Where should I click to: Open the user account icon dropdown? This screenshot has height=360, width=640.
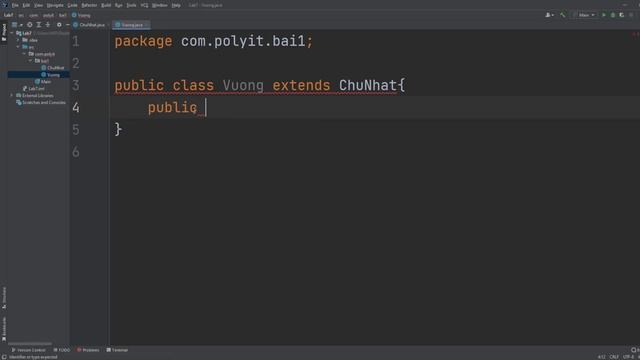click(549, 15)
